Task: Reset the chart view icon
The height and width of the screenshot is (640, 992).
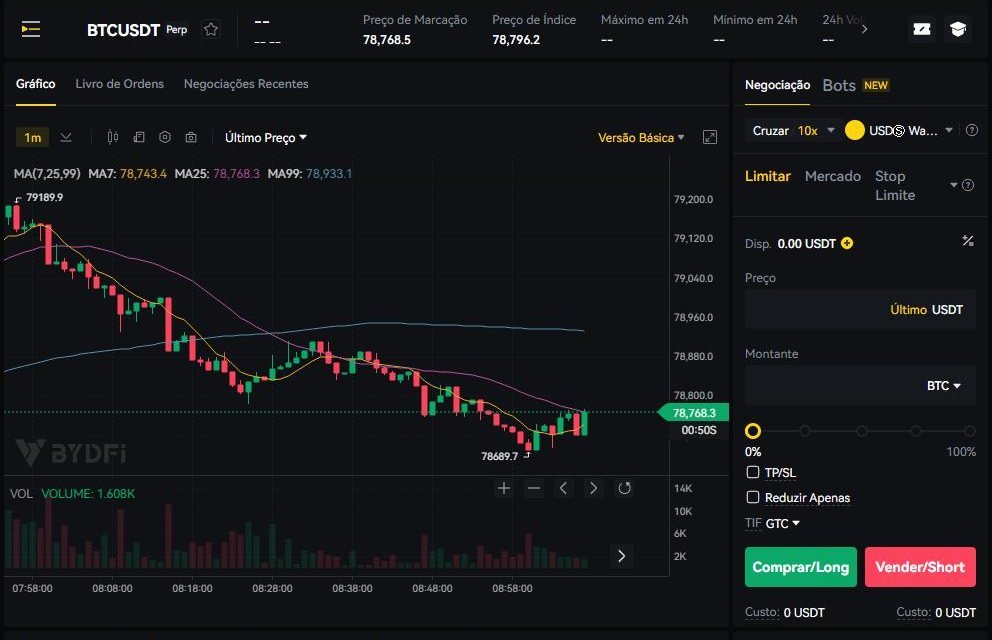Action: click(624, 488)
